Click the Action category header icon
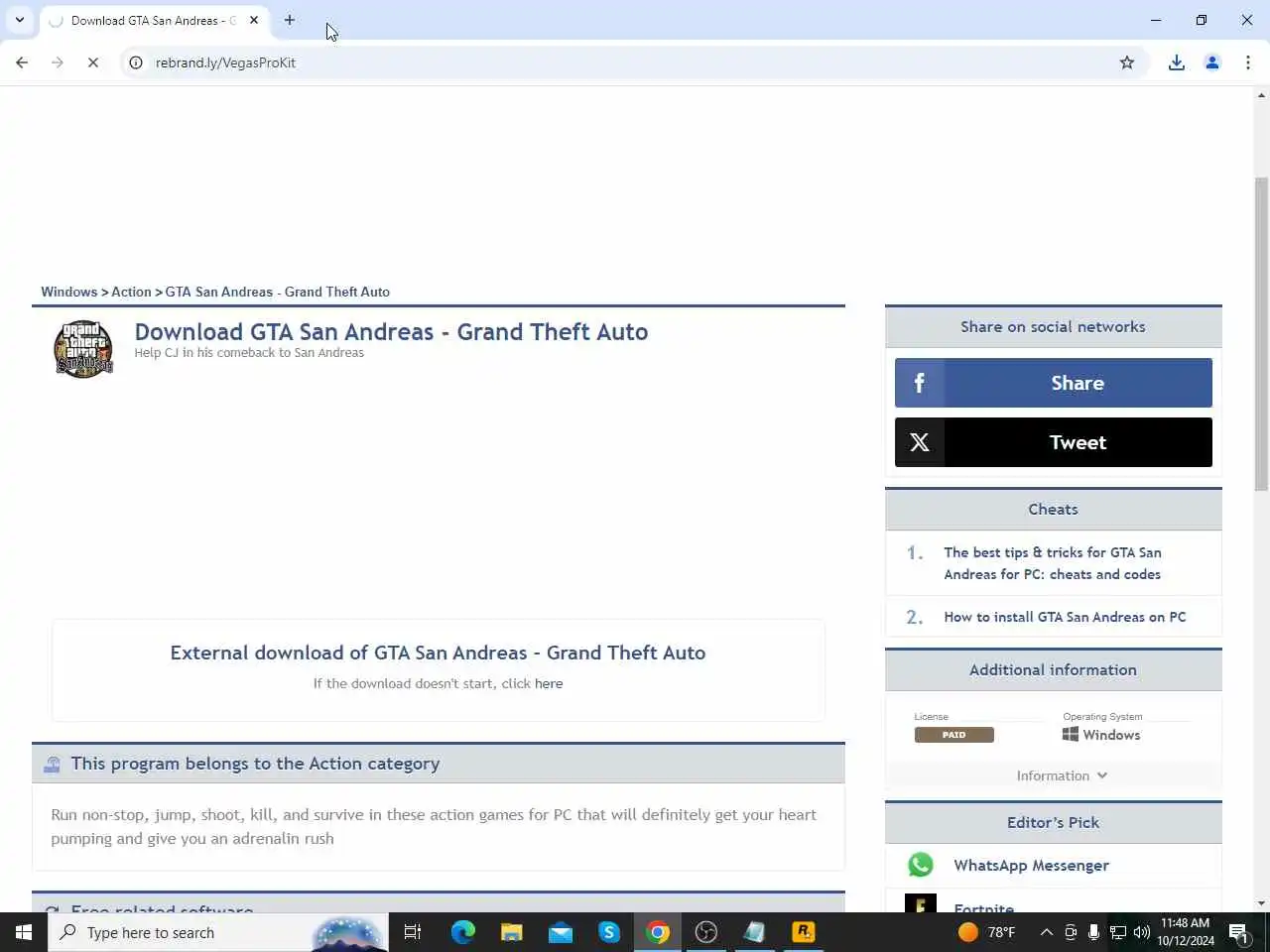 (x=52, y=764)
